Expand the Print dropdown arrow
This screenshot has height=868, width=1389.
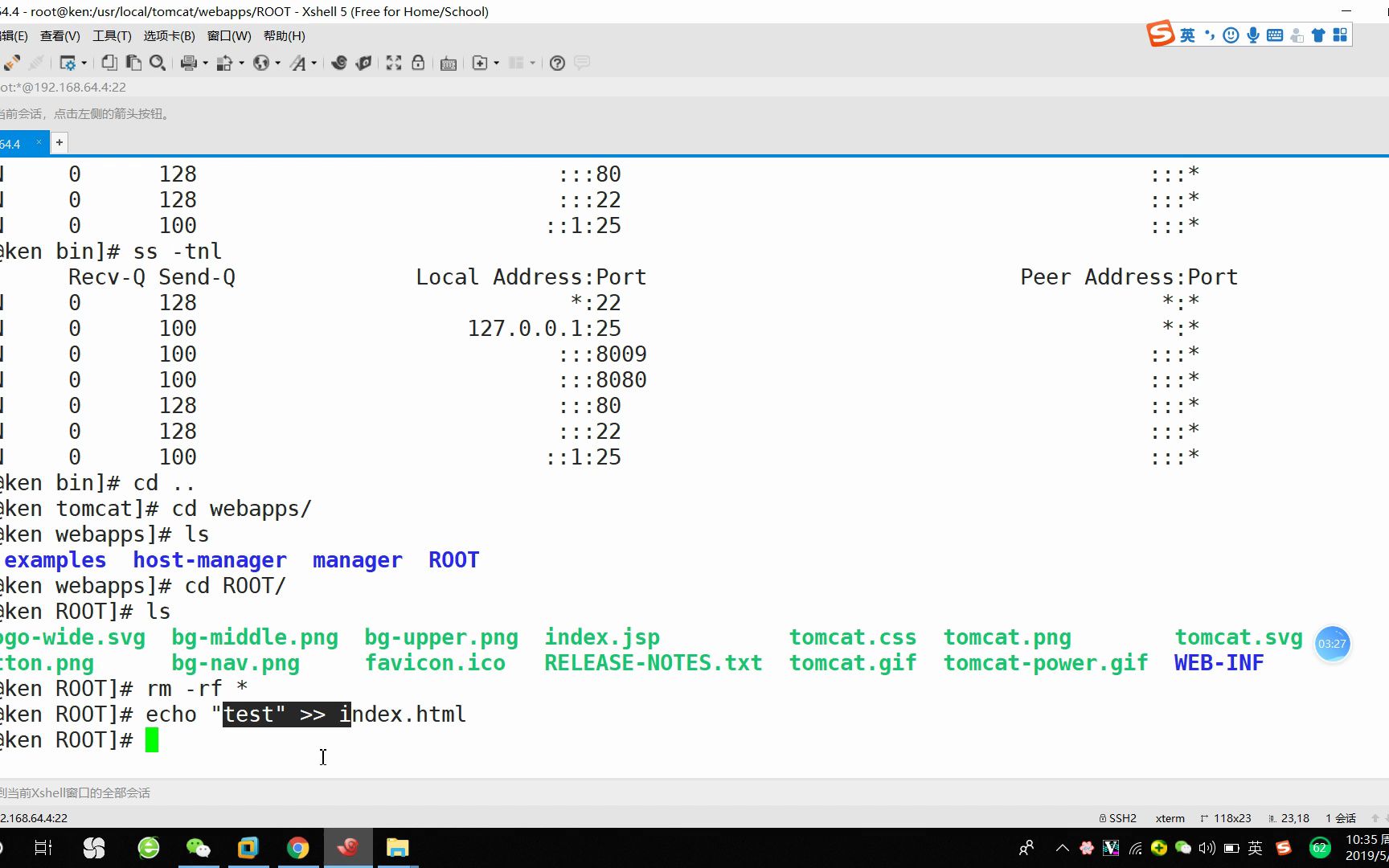(x=205, y=63)
